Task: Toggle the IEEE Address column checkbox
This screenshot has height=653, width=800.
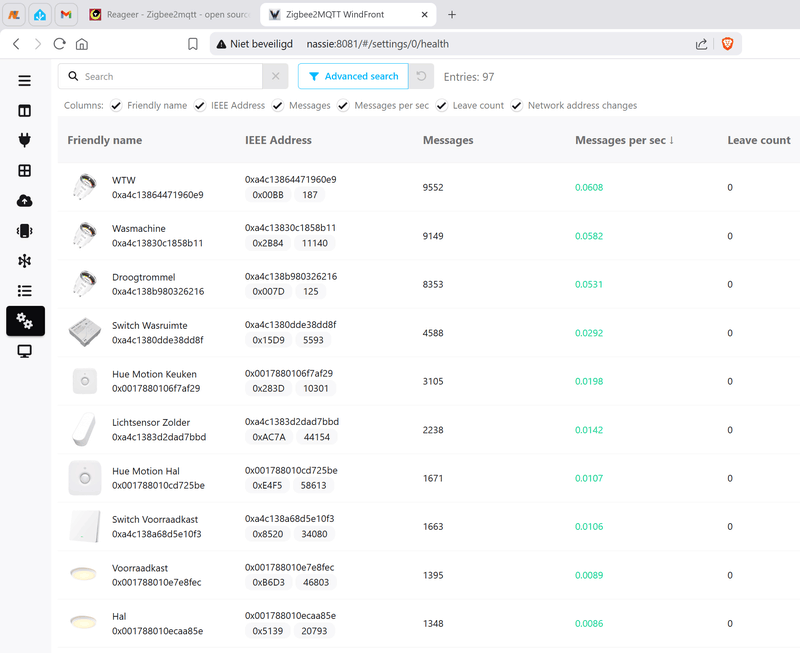Action: (x=201, y=105)
